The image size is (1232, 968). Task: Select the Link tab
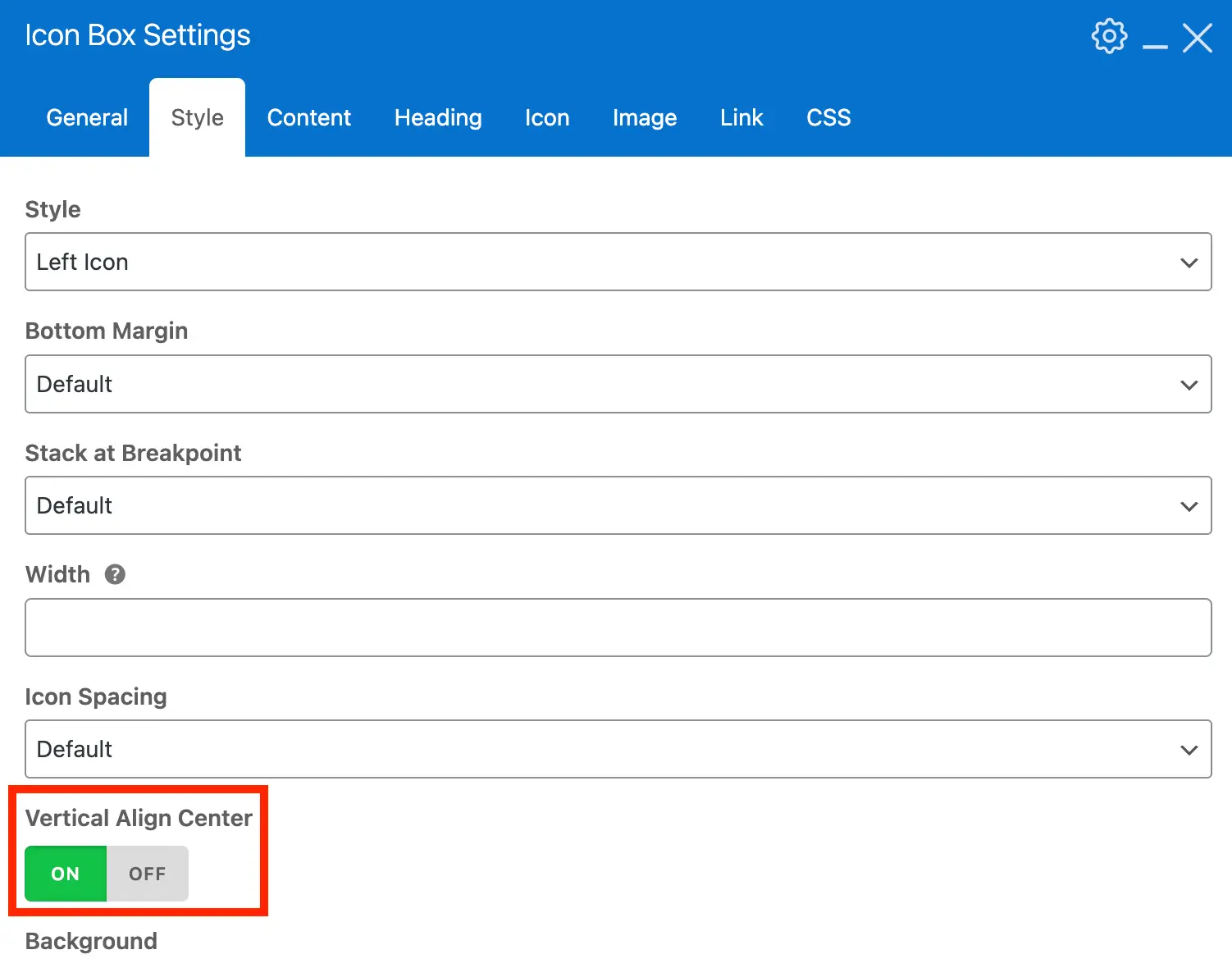coord(741,117)
